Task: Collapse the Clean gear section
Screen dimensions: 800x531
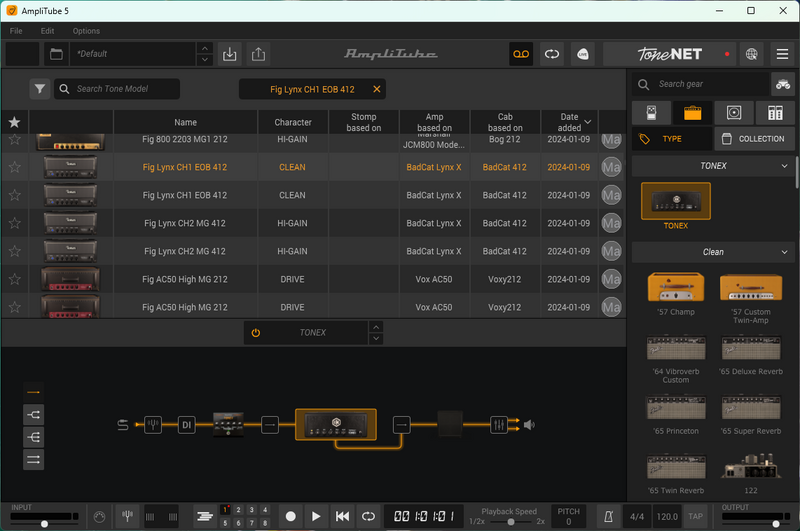Action: (784, 252)
